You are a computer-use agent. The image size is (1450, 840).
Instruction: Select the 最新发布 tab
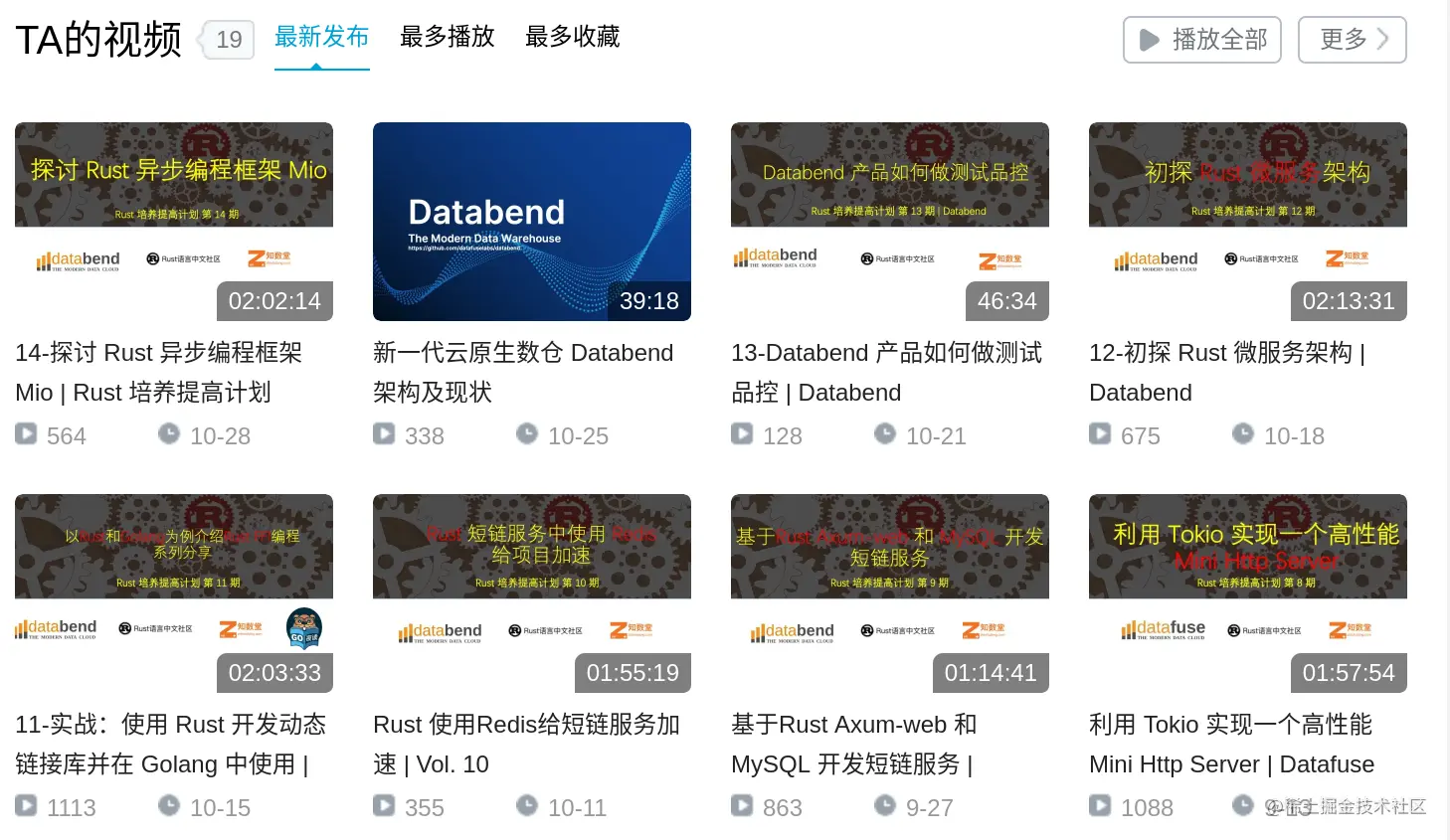point(322,37)
